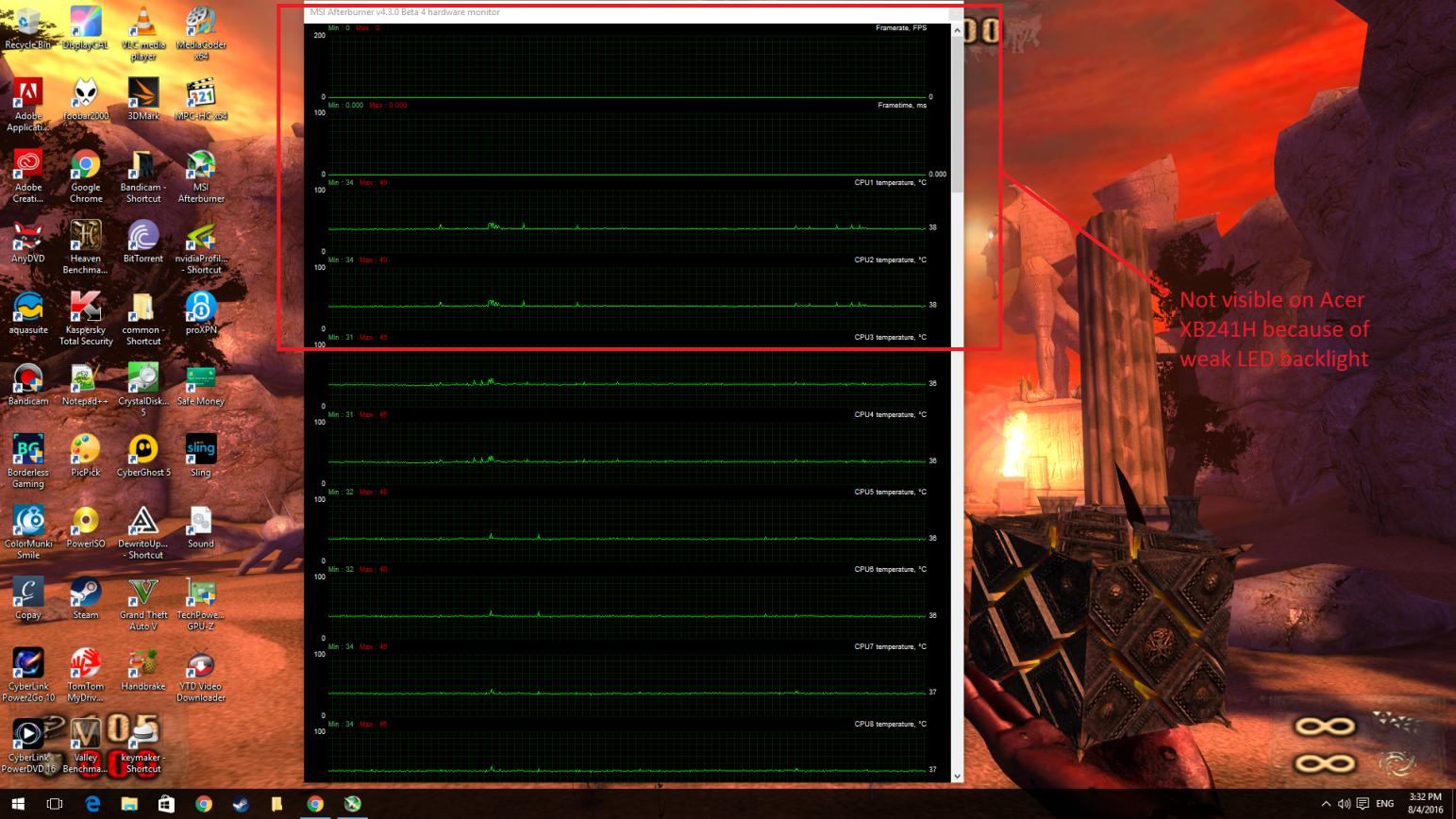Open the volume control in system tray
1456x819 pixels.
[1344, 804]
